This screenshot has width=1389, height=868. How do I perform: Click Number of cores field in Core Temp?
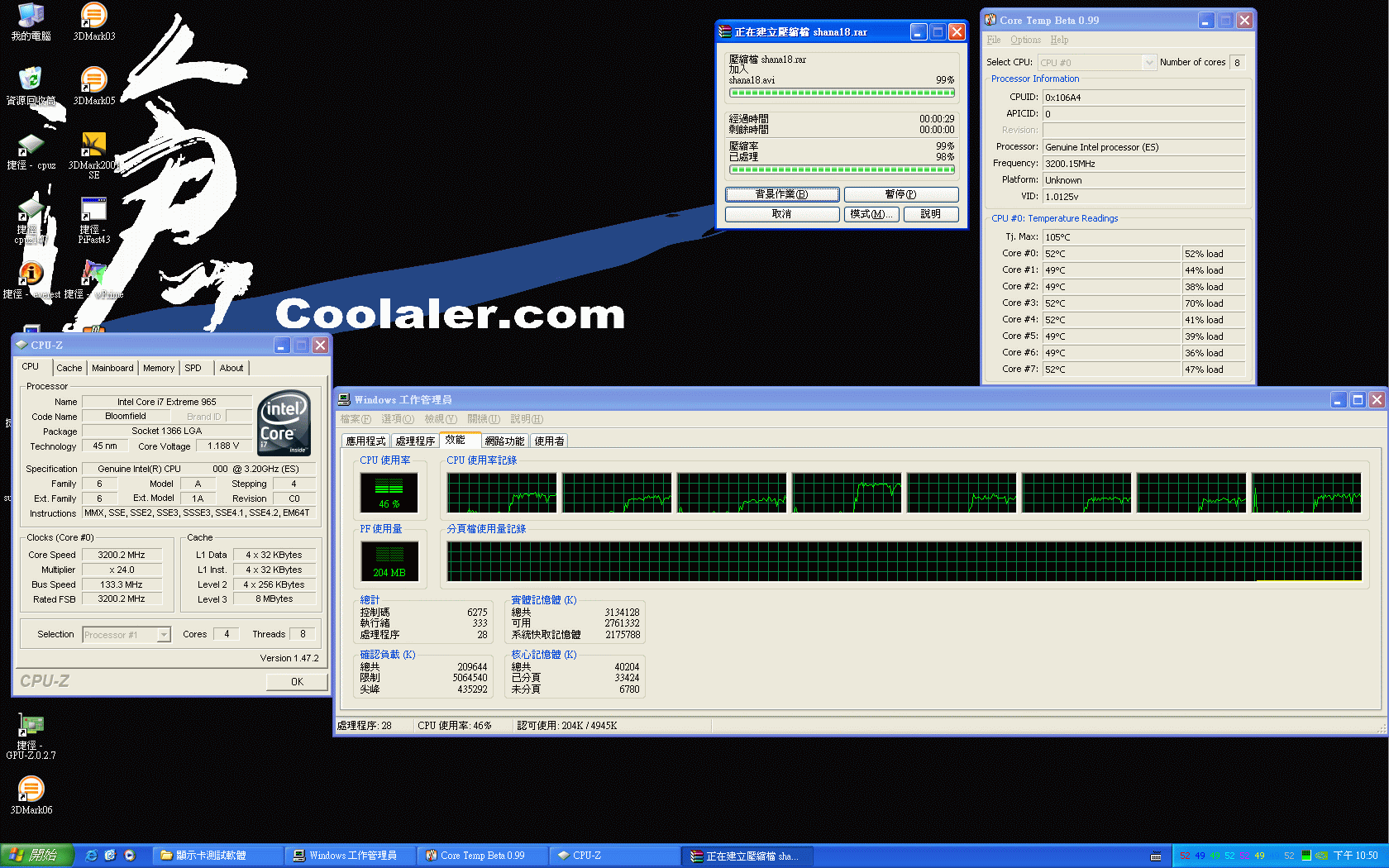(x=1238, y=62)
